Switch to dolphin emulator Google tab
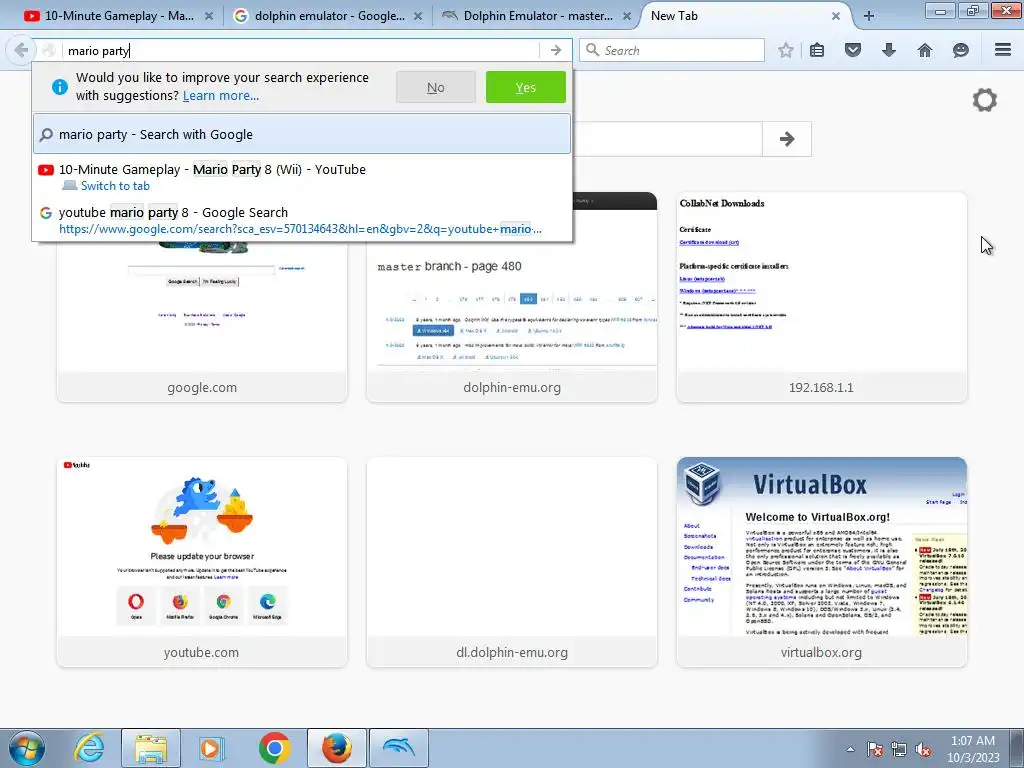The height and width of the screenshot is (768, 1024). click(328, 16)
